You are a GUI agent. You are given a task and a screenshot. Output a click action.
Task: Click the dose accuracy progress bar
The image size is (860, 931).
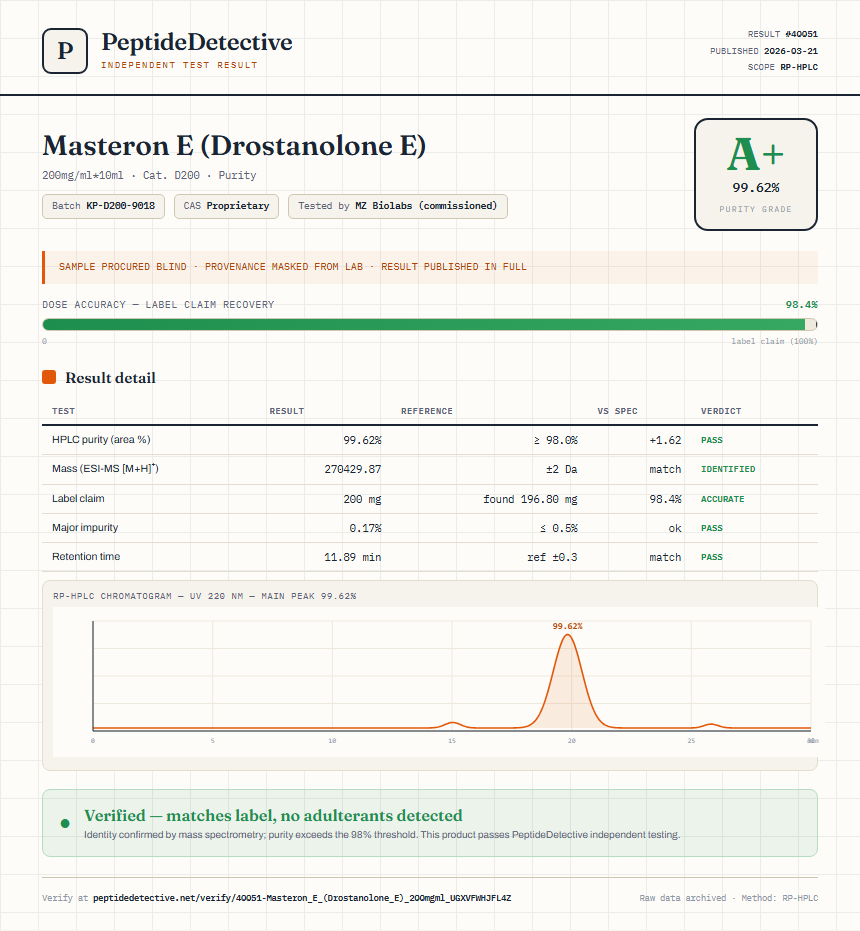(429, 324)
